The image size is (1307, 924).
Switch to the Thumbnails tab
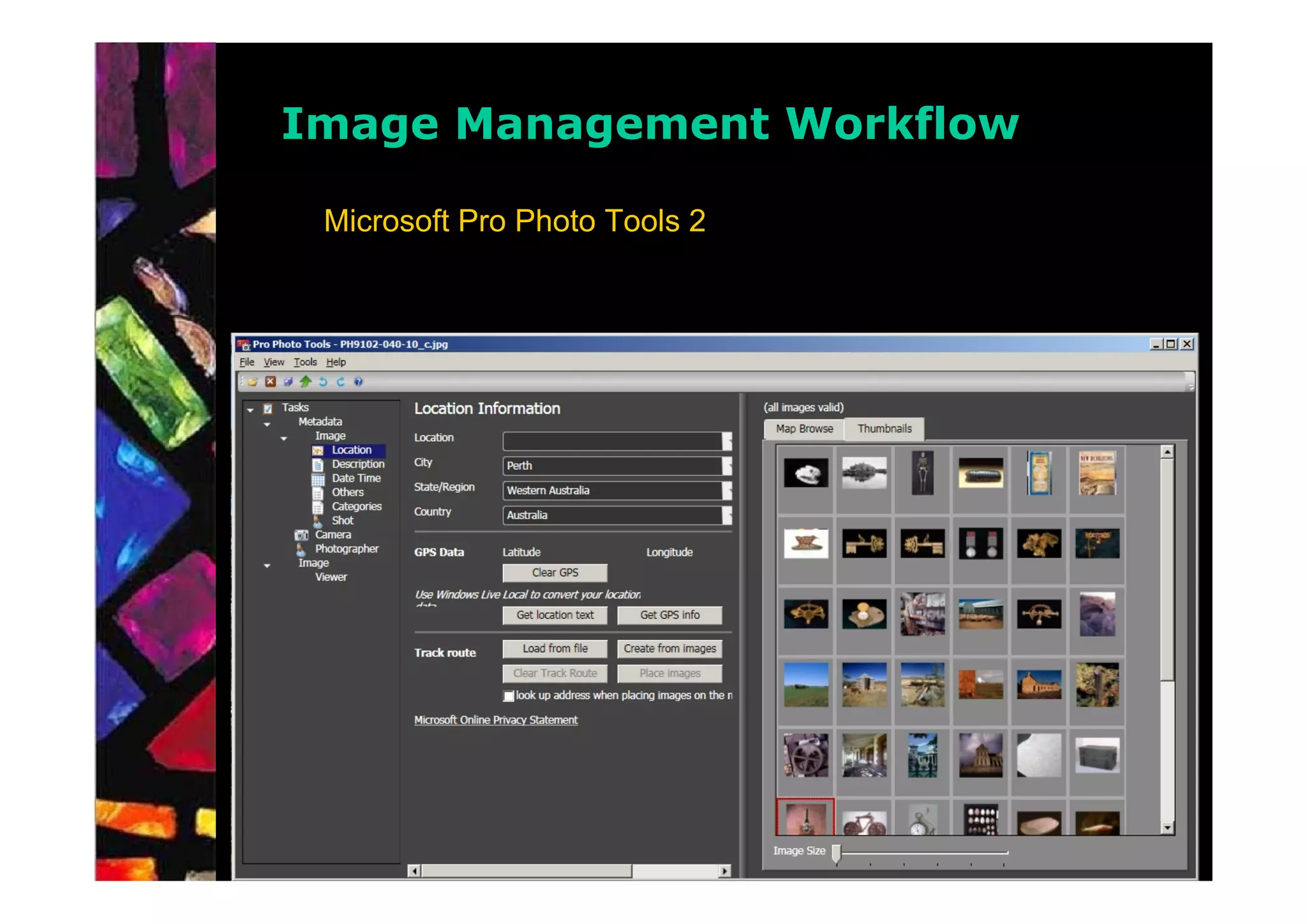[885, 429]
